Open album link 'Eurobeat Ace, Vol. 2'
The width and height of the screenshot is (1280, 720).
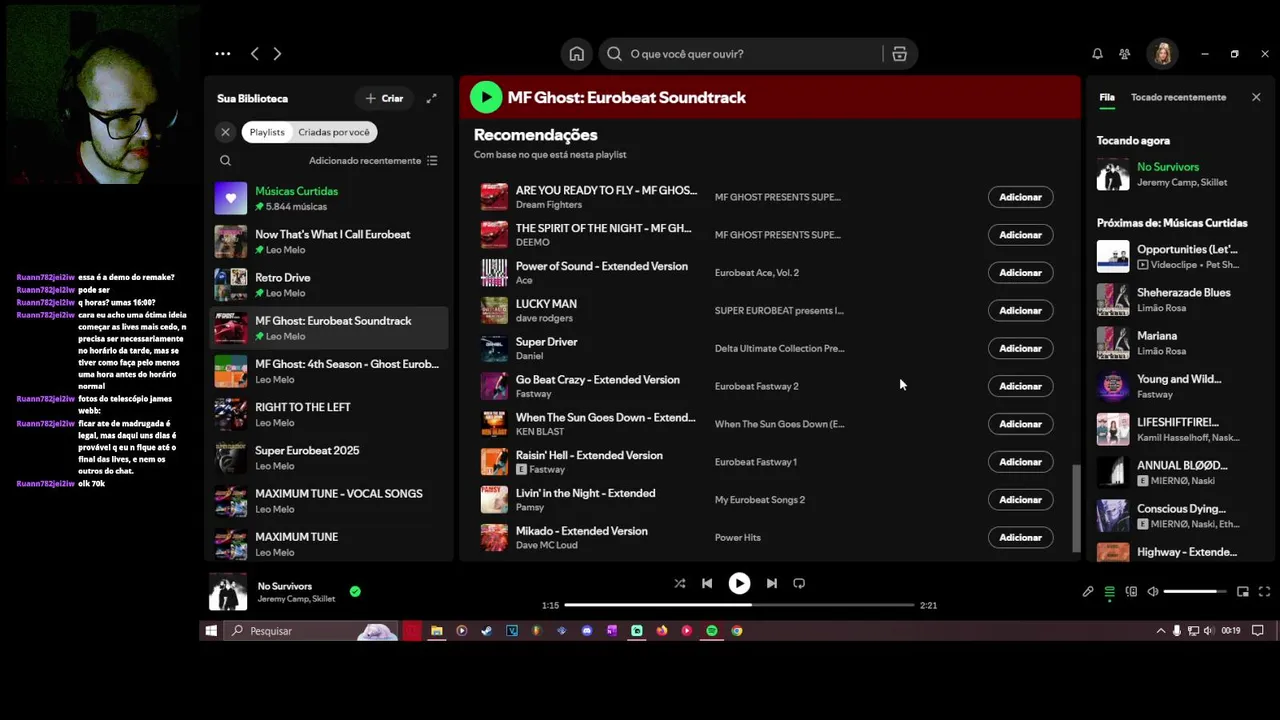[x=756, y=272]
